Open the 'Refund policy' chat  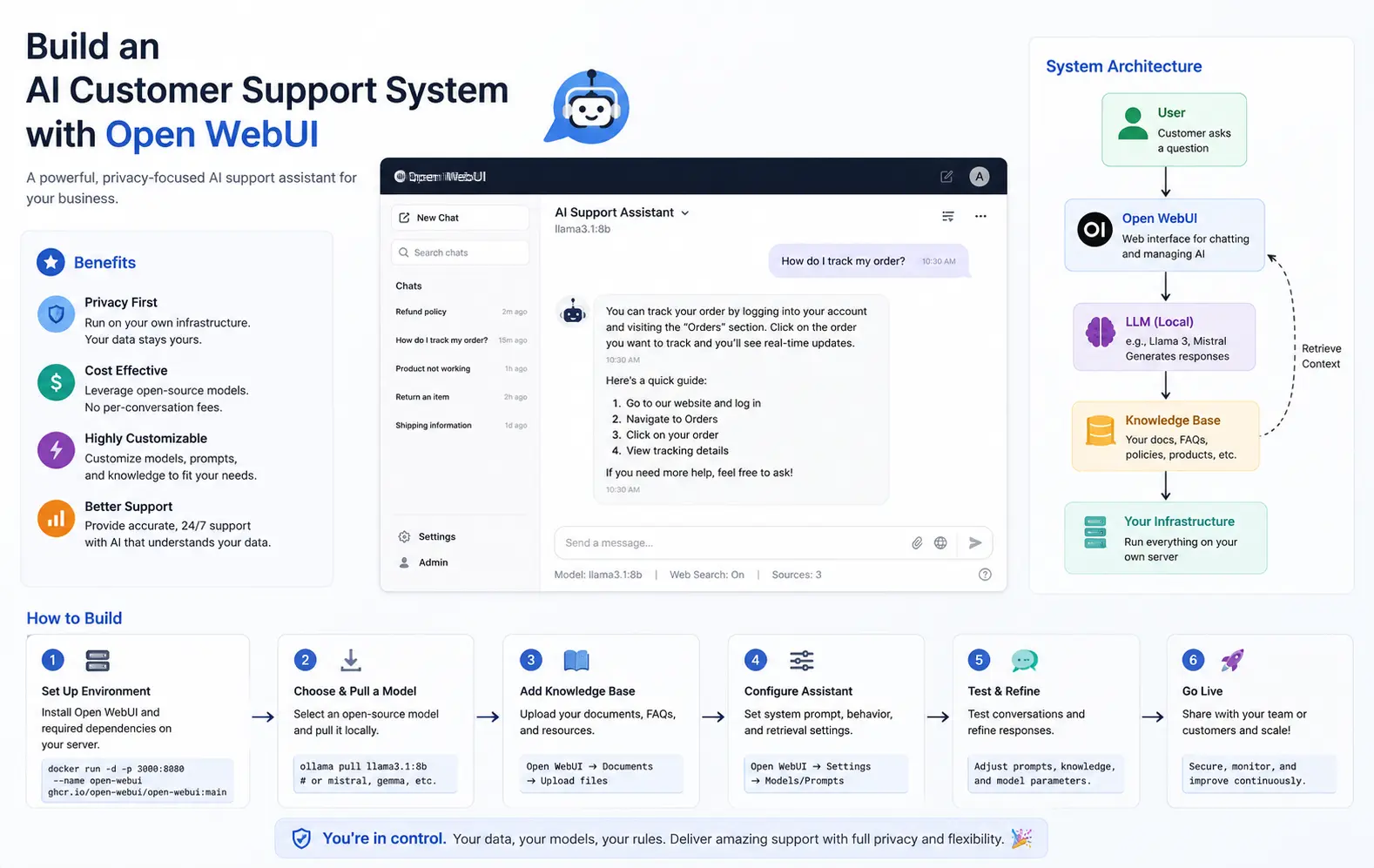(x=461, y=312)
